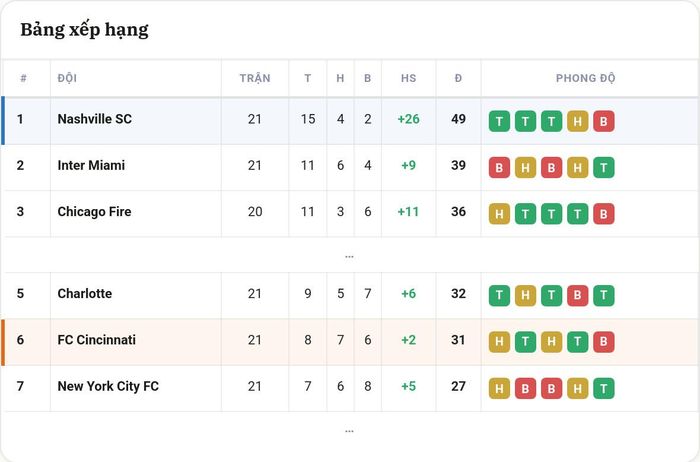Click Inter Miami's green T form badge
Image resolution: width=700 pixels, height=462 pixels.
click(x=604, y=167)
